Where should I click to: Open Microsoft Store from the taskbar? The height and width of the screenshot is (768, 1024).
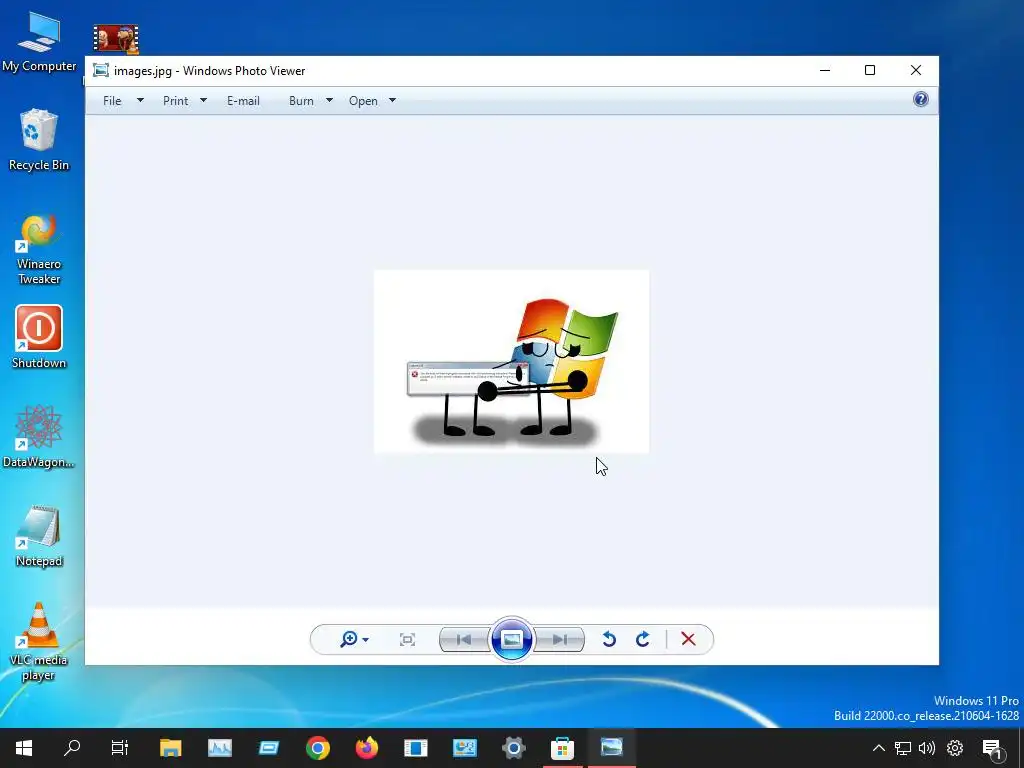pos(562,748)
